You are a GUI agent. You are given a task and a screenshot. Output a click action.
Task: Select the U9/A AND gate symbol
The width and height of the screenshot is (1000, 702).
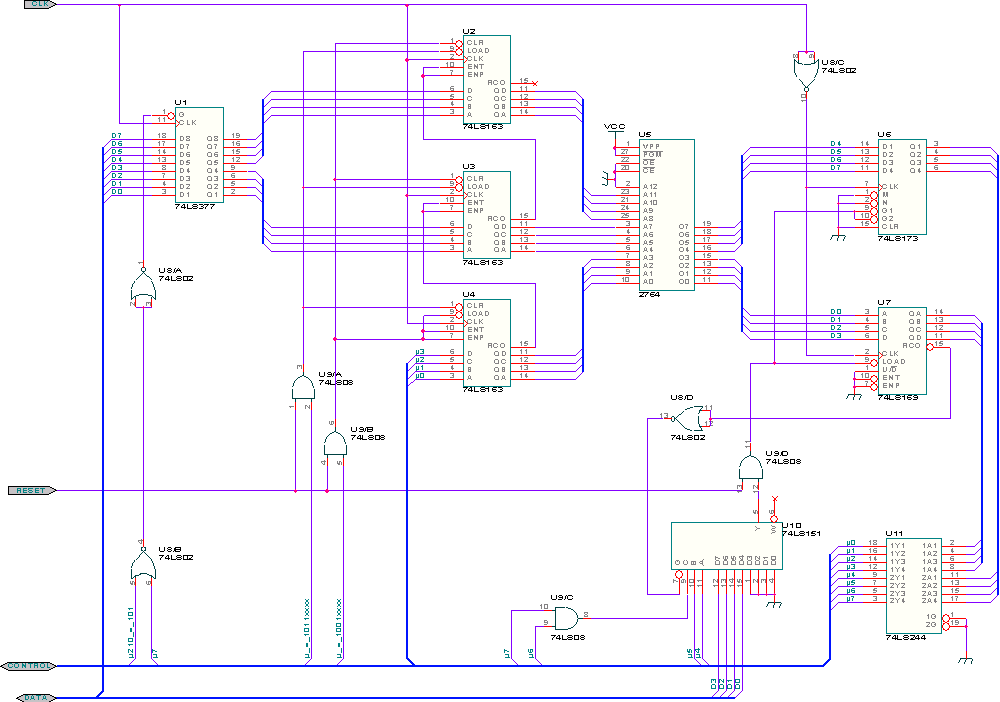point(303,387)
